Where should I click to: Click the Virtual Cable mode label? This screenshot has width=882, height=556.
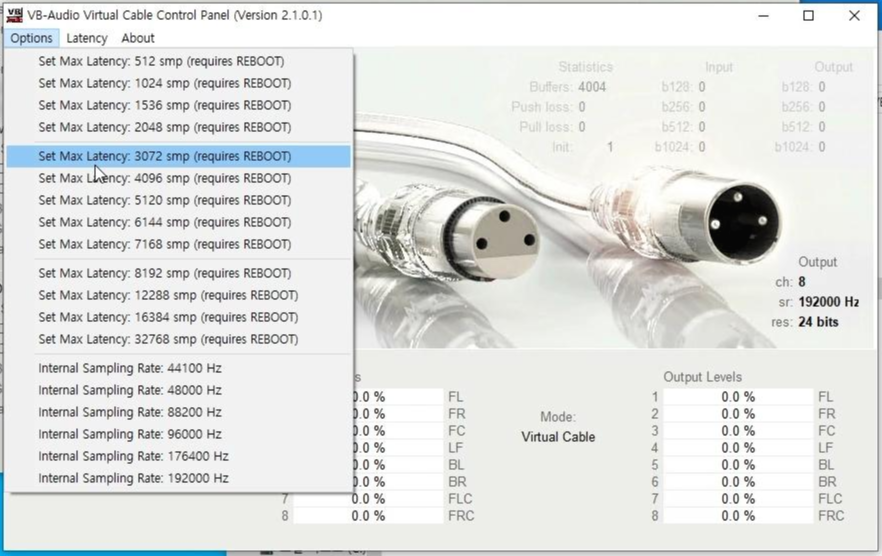(558, 437)
